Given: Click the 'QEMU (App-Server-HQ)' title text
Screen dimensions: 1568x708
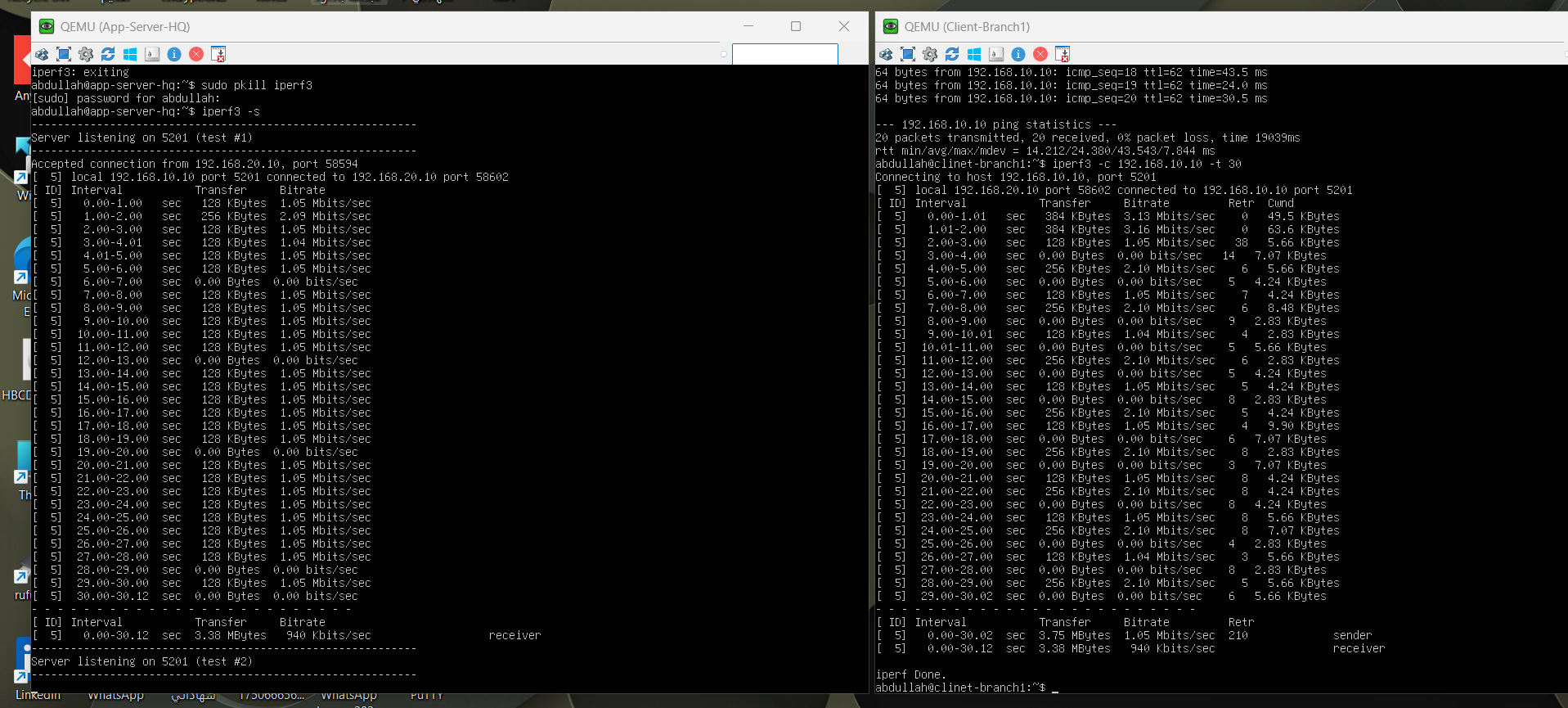Looking at the screenshot, I should coord(125,26).
